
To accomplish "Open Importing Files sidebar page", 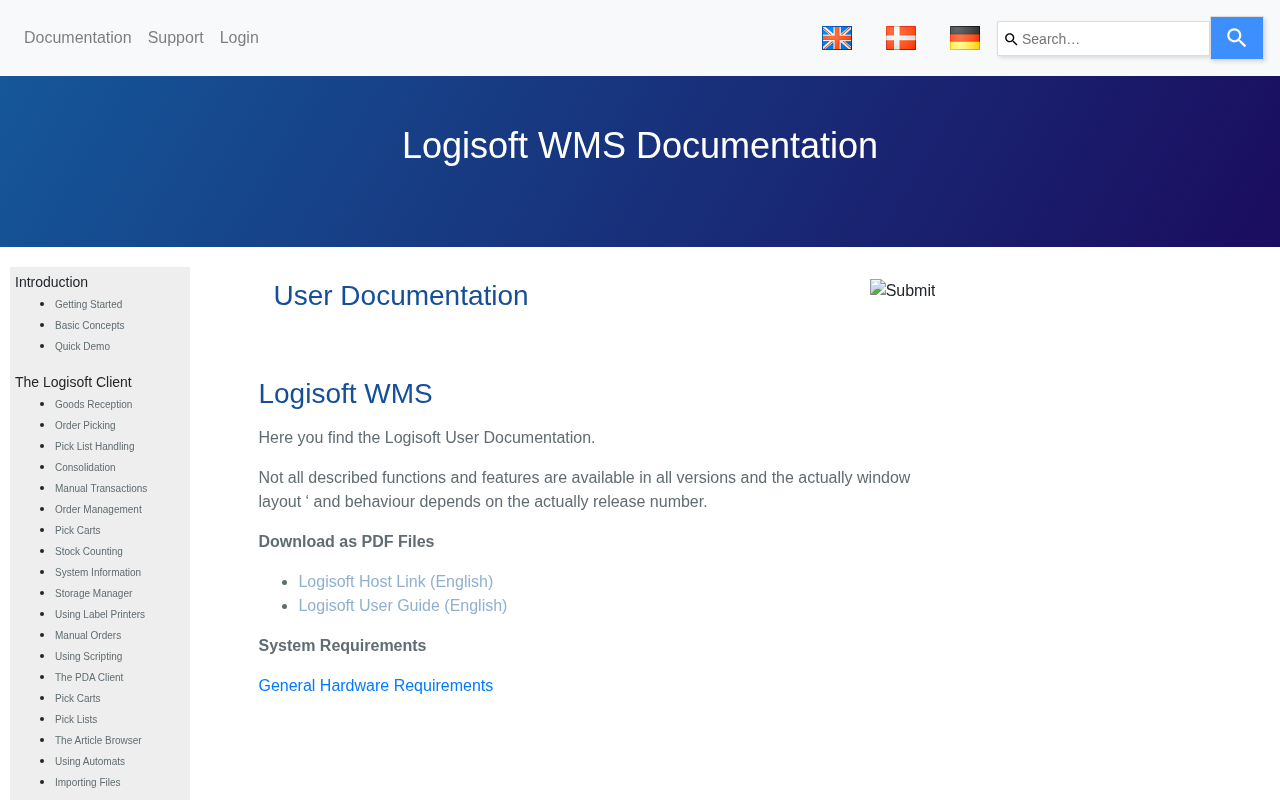I will (x=88, y=783).
